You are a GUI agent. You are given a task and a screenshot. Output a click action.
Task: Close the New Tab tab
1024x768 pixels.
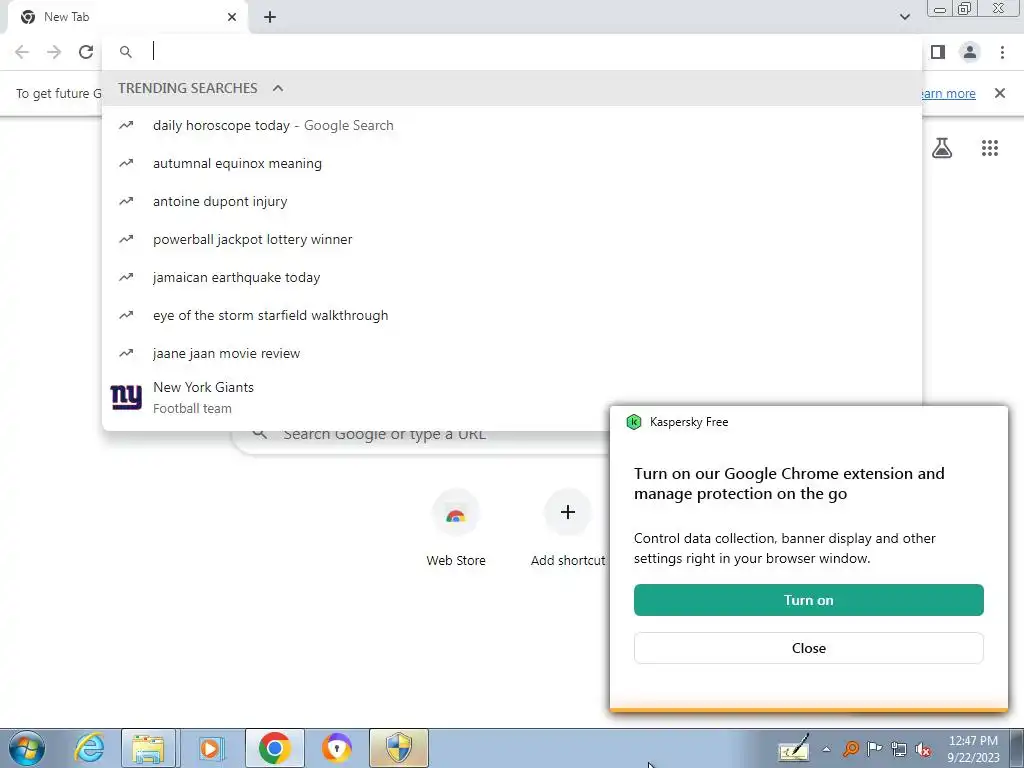click(x=232, y=17)
